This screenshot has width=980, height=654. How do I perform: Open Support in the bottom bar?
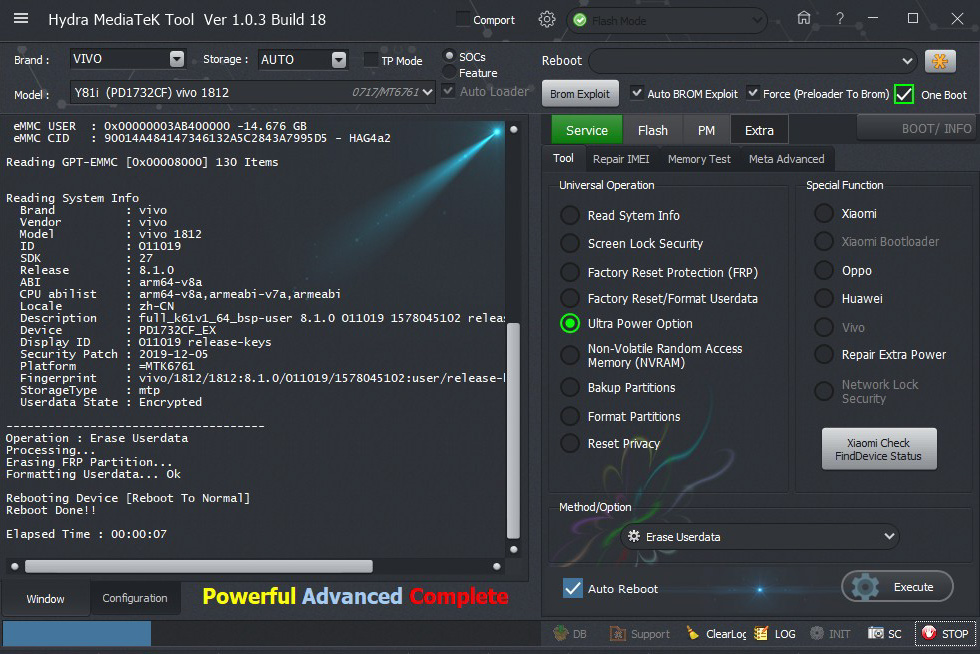point(640,634)
